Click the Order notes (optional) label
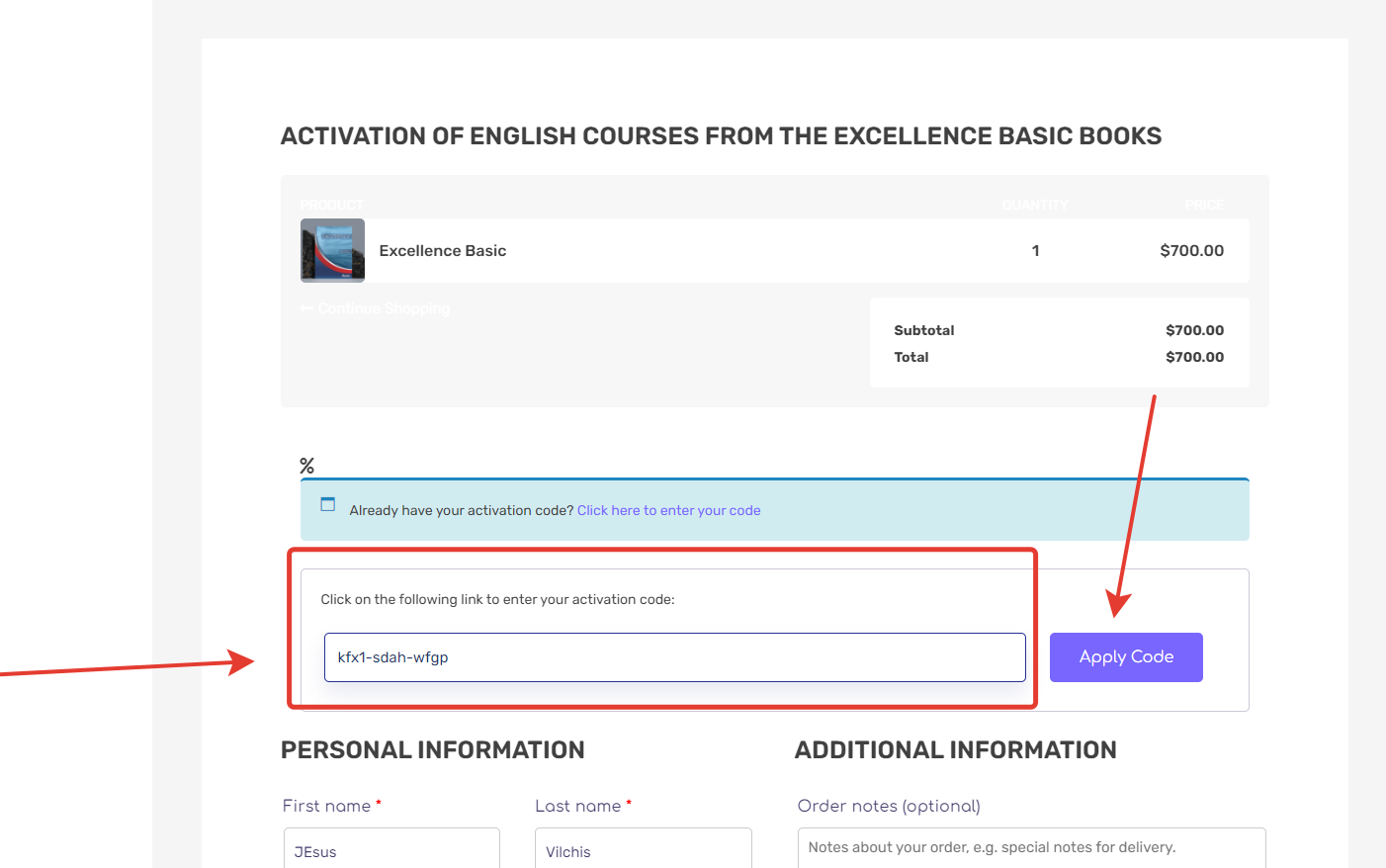 point(889,806)
